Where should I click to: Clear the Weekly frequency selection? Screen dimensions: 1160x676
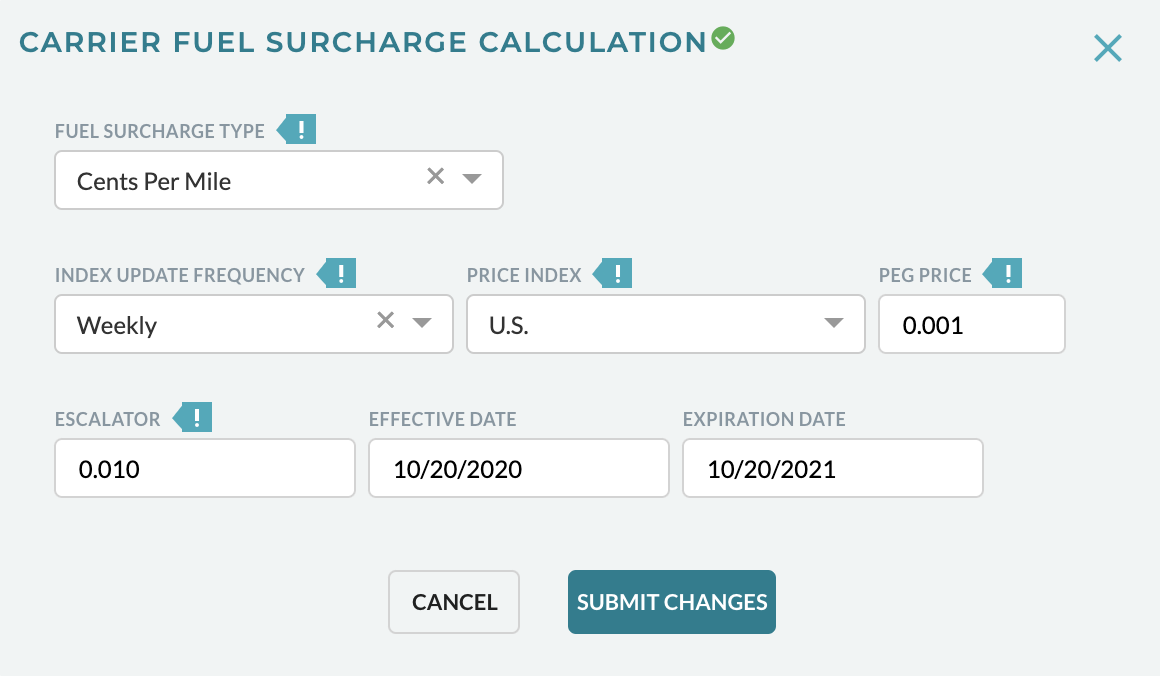[x=386, y=320]
